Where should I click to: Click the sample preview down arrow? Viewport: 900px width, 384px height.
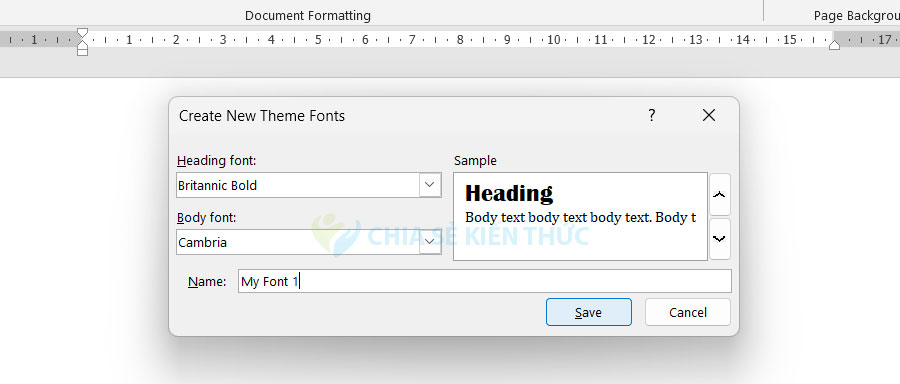click(720, 239)
